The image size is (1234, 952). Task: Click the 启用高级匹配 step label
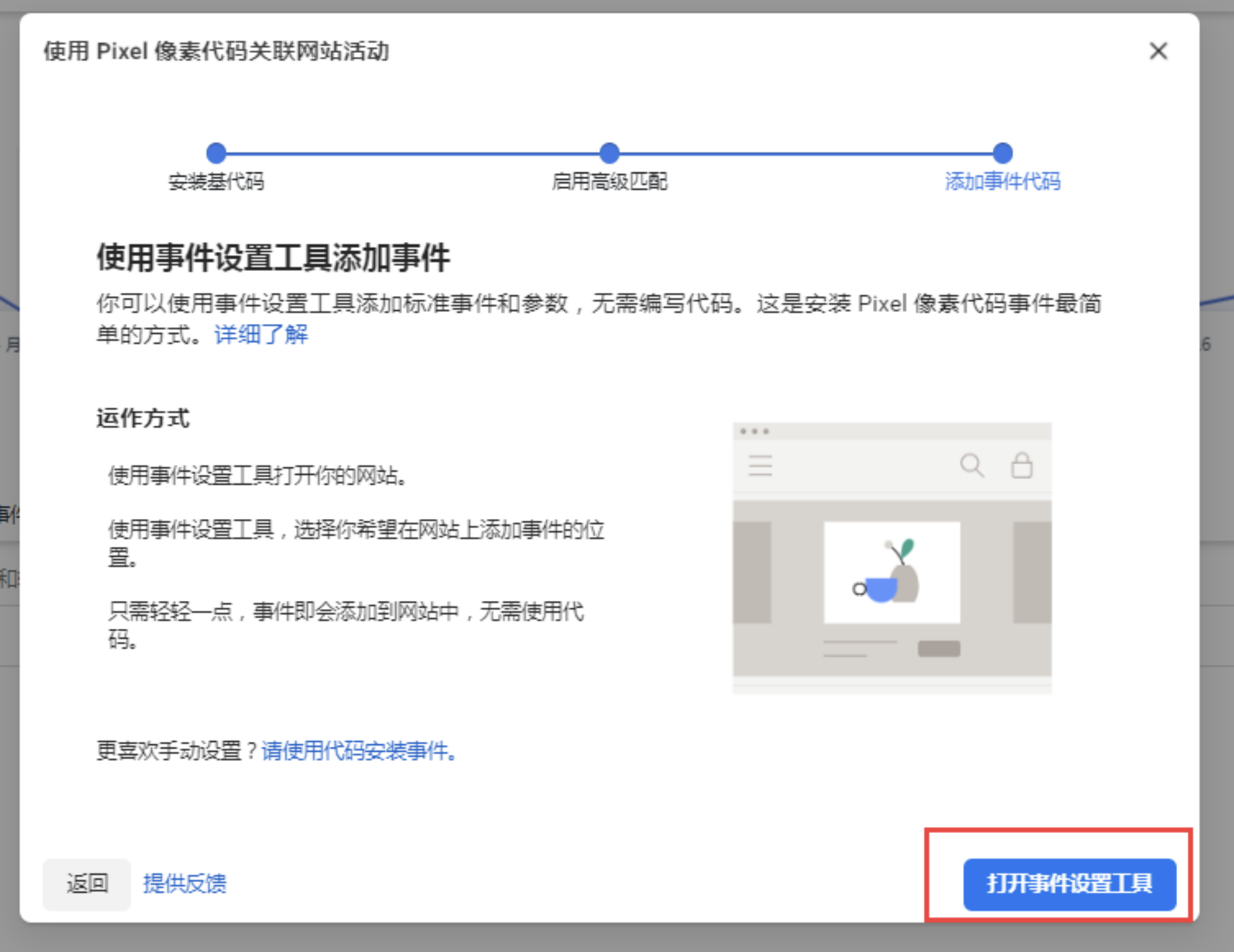pyautogui.click(x=609, y=181)
